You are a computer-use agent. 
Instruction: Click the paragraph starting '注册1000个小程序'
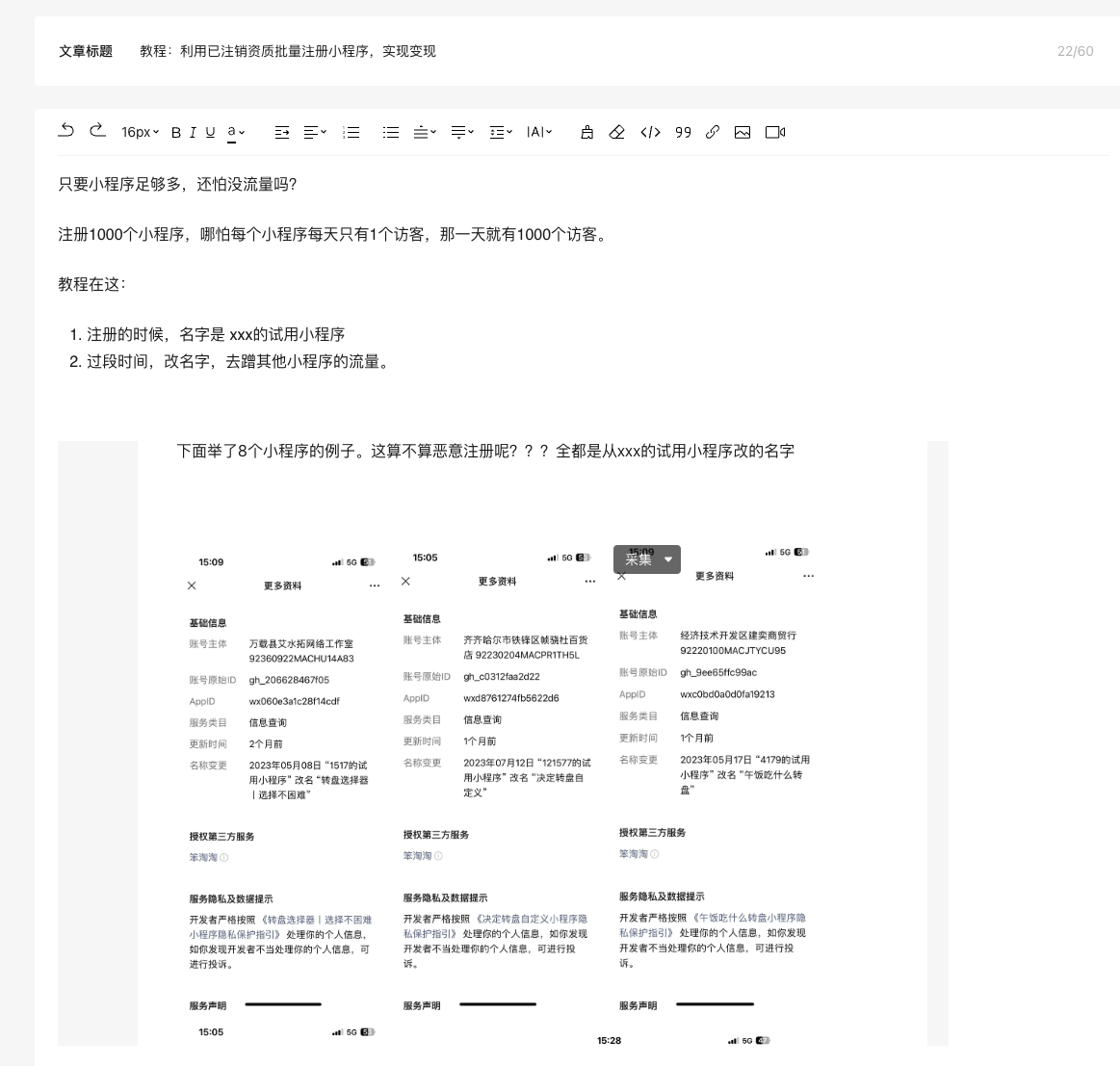click(333, 234)
